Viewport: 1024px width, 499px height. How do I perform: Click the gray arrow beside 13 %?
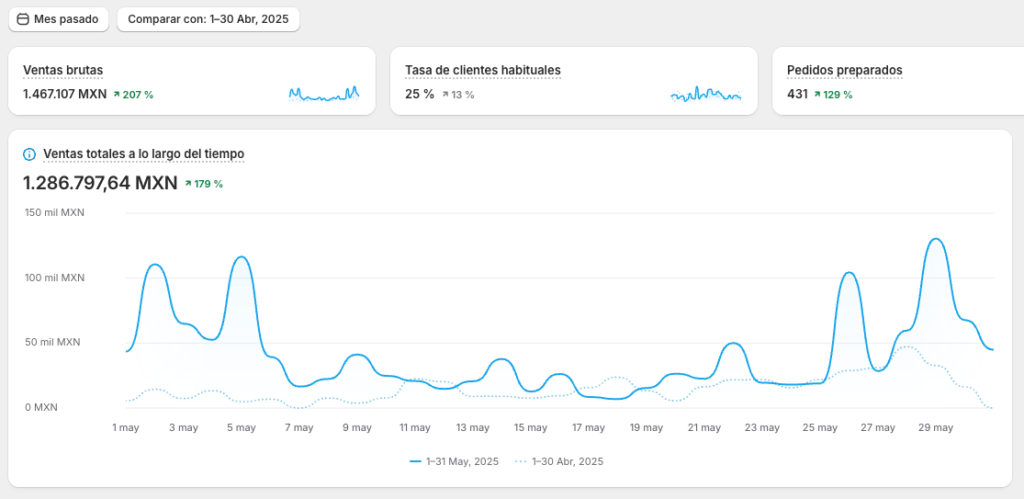click(445, 94)
